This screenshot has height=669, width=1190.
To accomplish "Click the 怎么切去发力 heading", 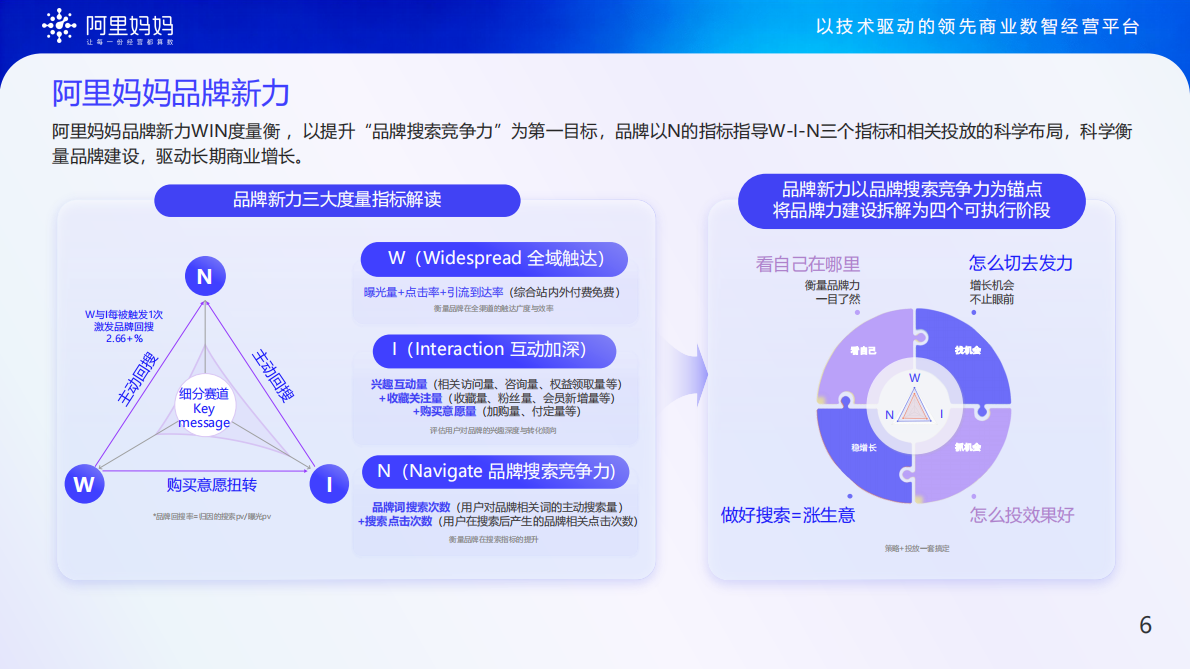I will 1020,263.
